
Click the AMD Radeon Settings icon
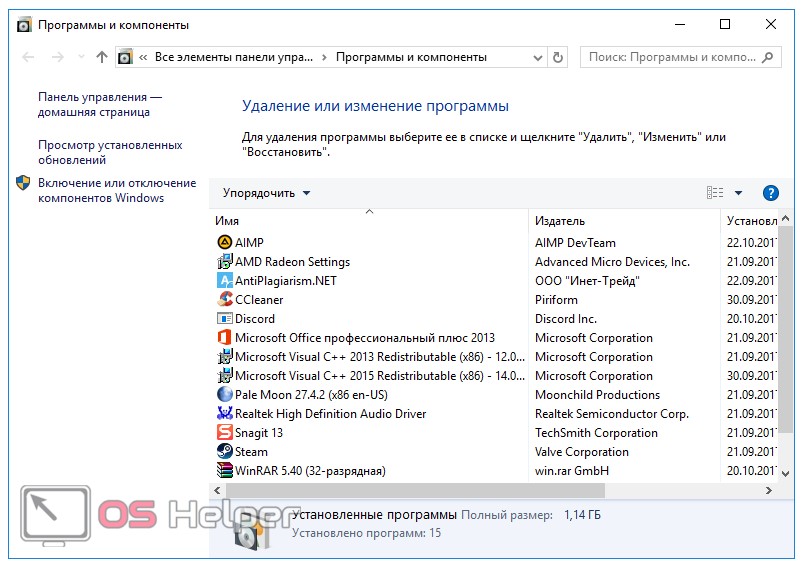tap(224, 261)
